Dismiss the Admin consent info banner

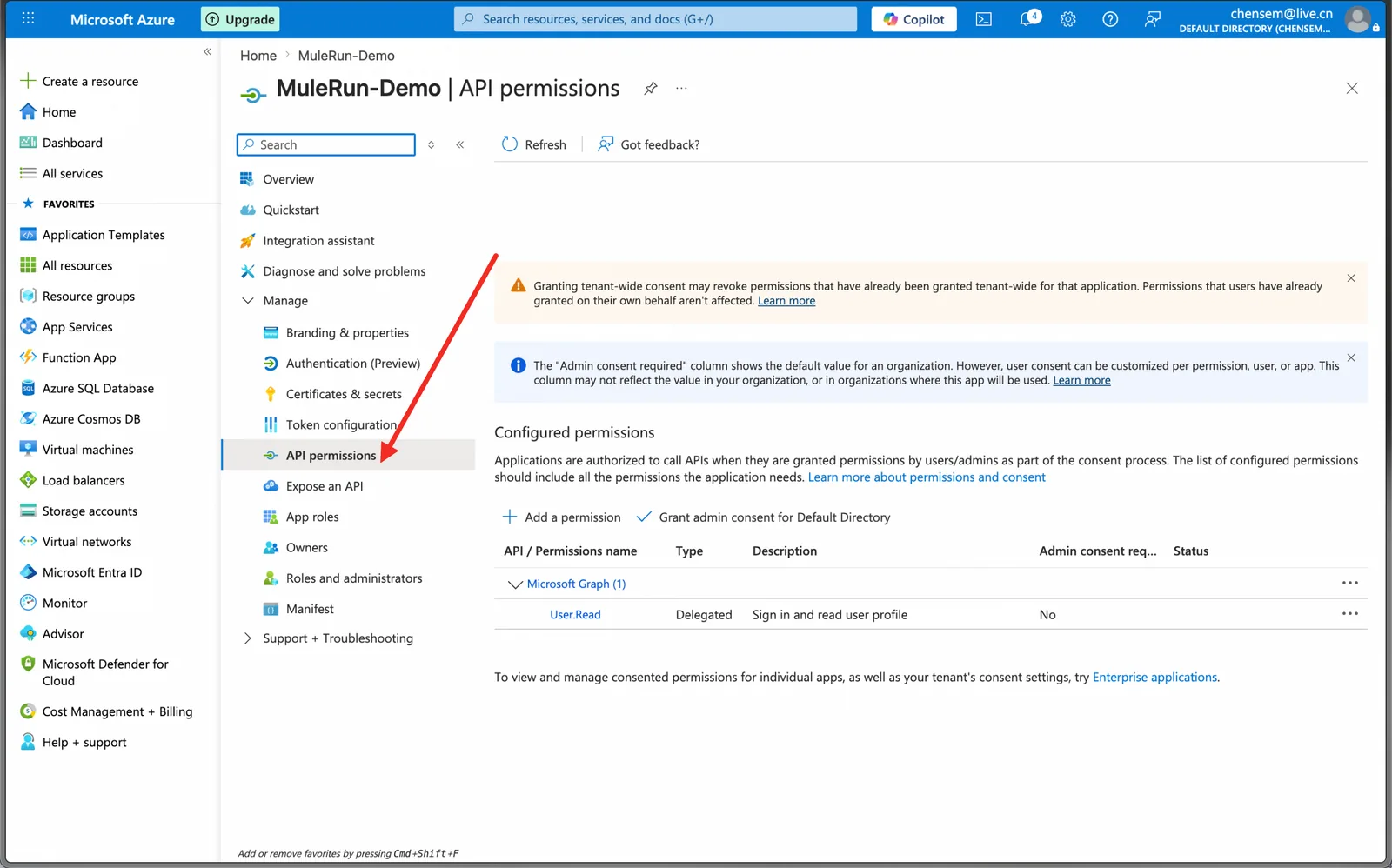1350,357
